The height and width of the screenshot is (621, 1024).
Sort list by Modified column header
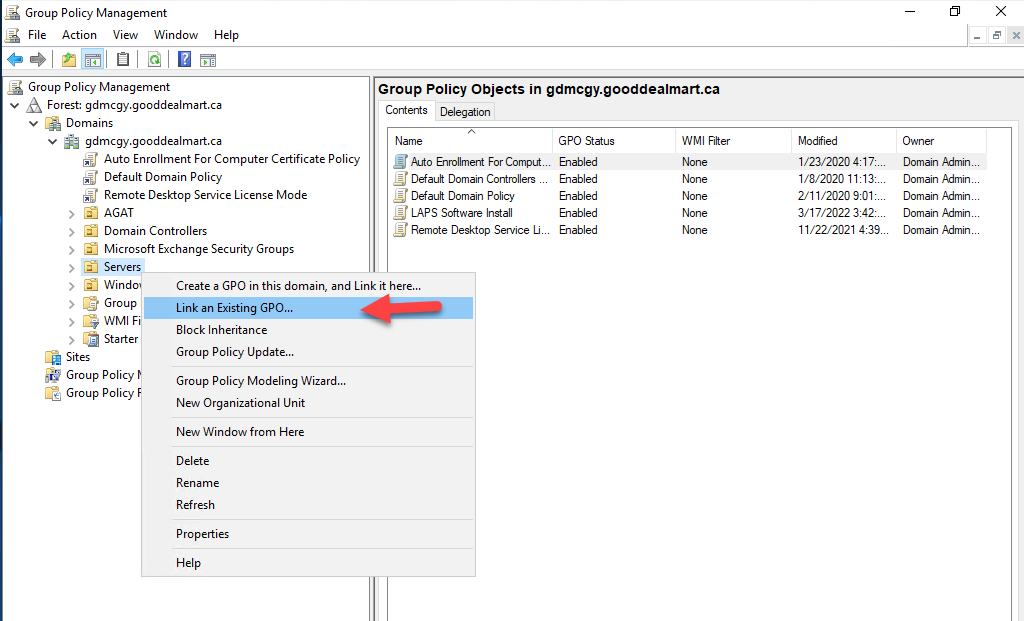(x=817, y=141)
